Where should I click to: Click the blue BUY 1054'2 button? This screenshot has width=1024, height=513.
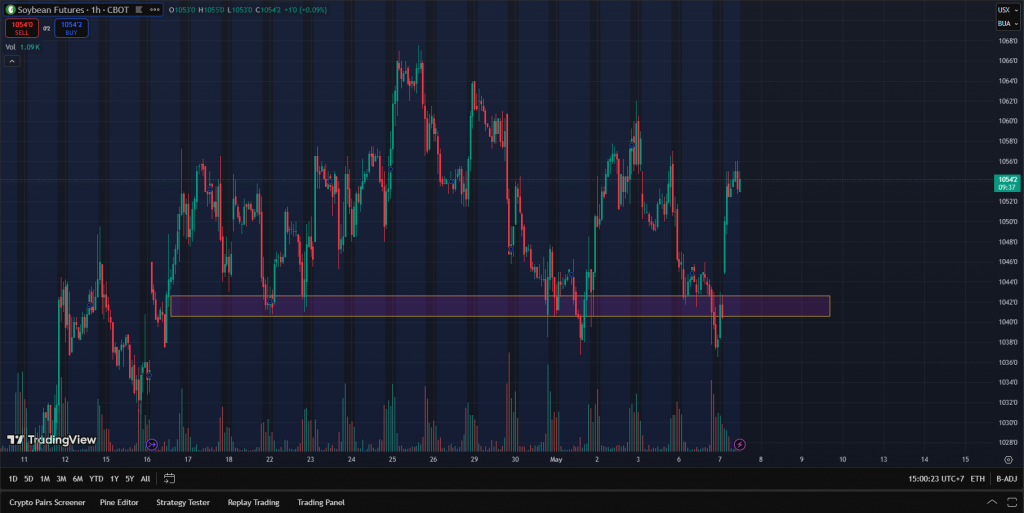click(71, 28)
